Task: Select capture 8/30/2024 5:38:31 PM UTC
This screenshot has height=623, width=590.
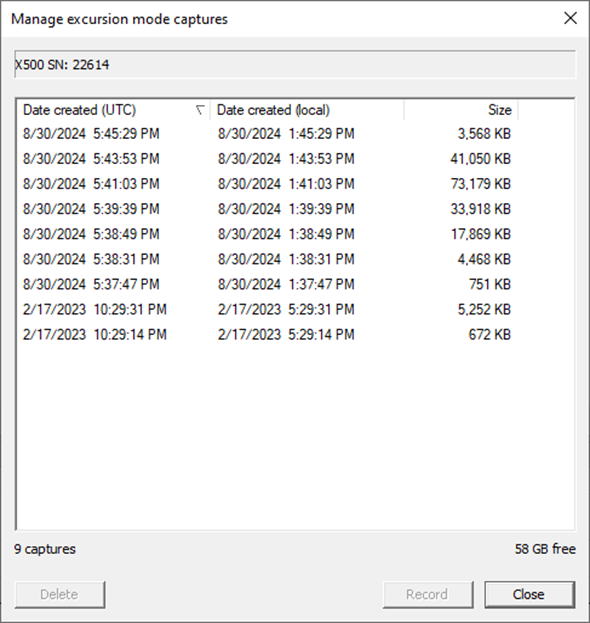Action: coord(91,259)
